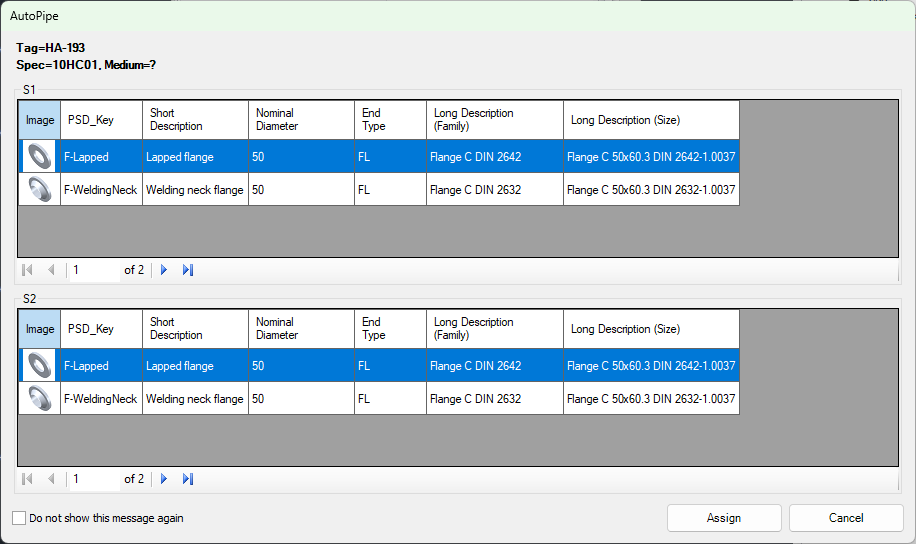
Task: Go to next page in S2 navigator
Action: coord(164,479)
